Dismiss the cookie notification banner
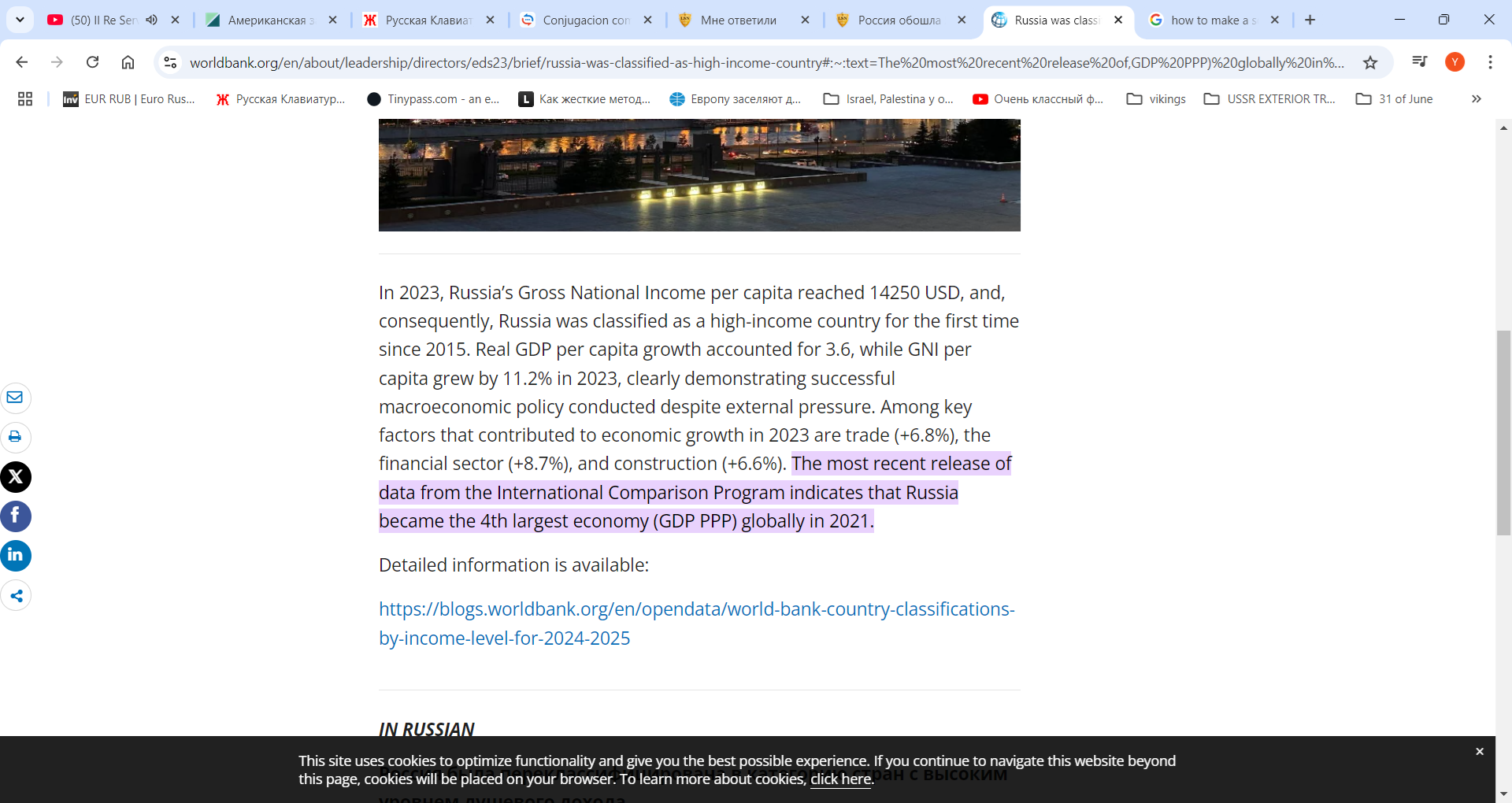This screenshot has width=1512, height=803. click(1479, 752)
